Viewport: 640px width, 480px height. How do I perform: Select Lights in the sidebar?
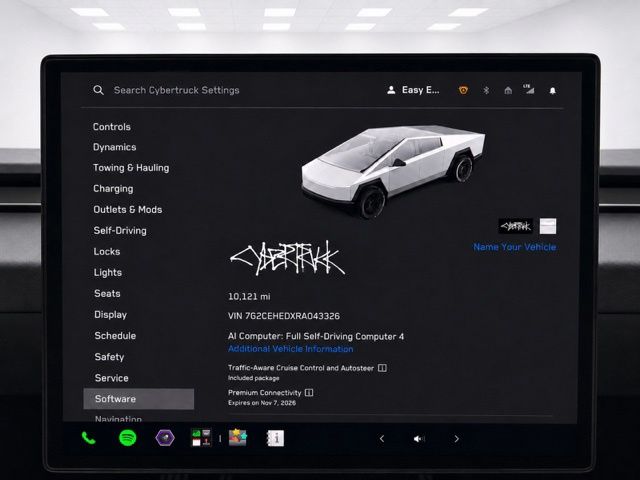108,273
